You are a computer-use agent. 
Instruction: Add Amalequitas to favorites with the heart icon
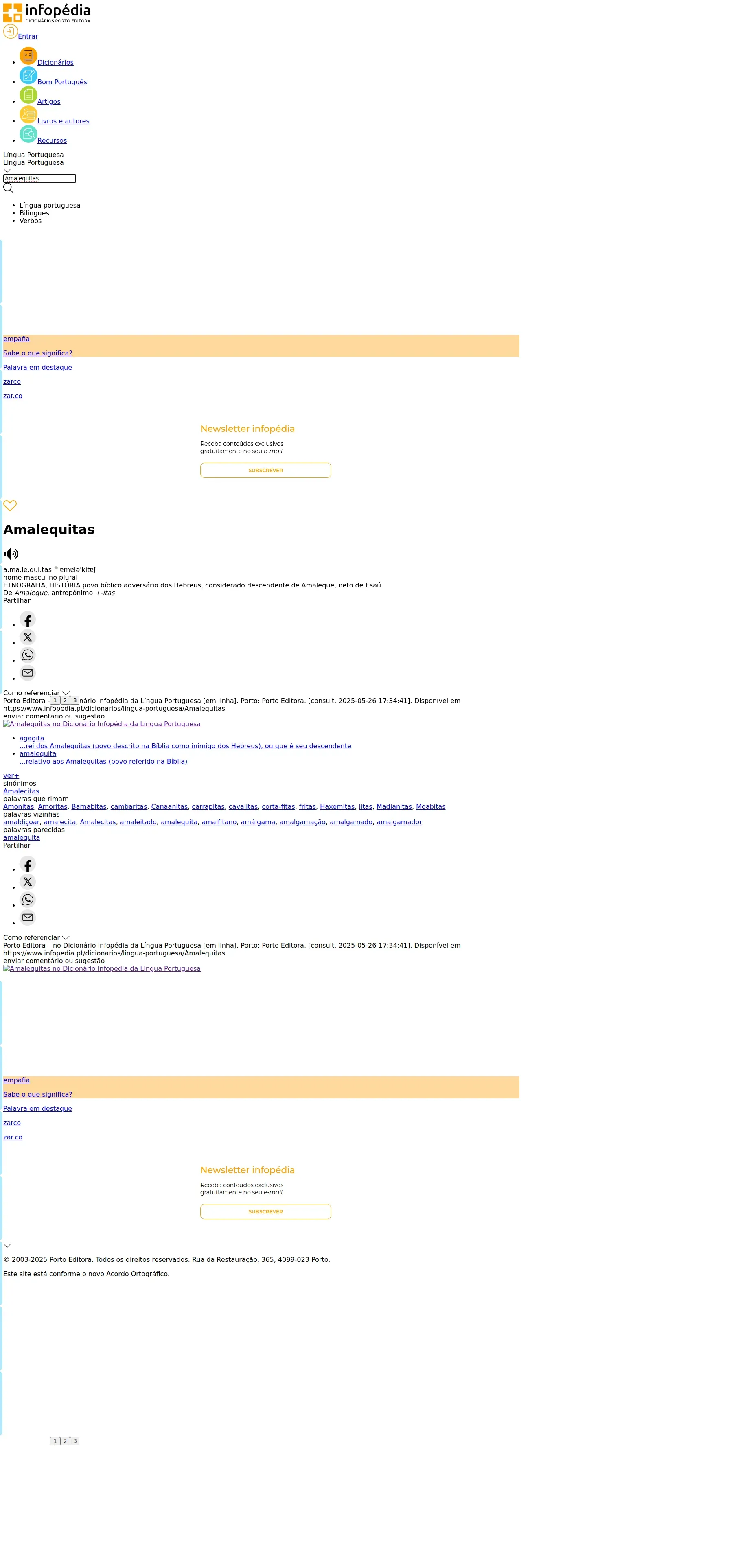pyautogui.click(x=10, y=506)
